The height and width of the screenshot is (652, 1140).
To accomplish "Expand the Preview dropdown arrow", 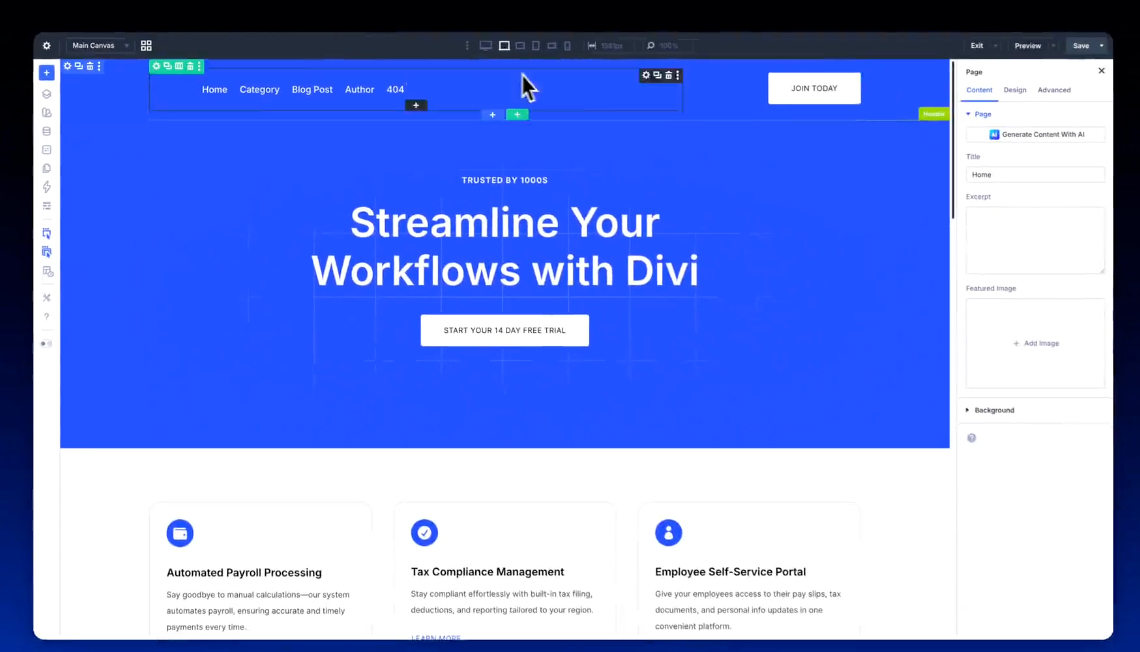I will point(1053,46).
